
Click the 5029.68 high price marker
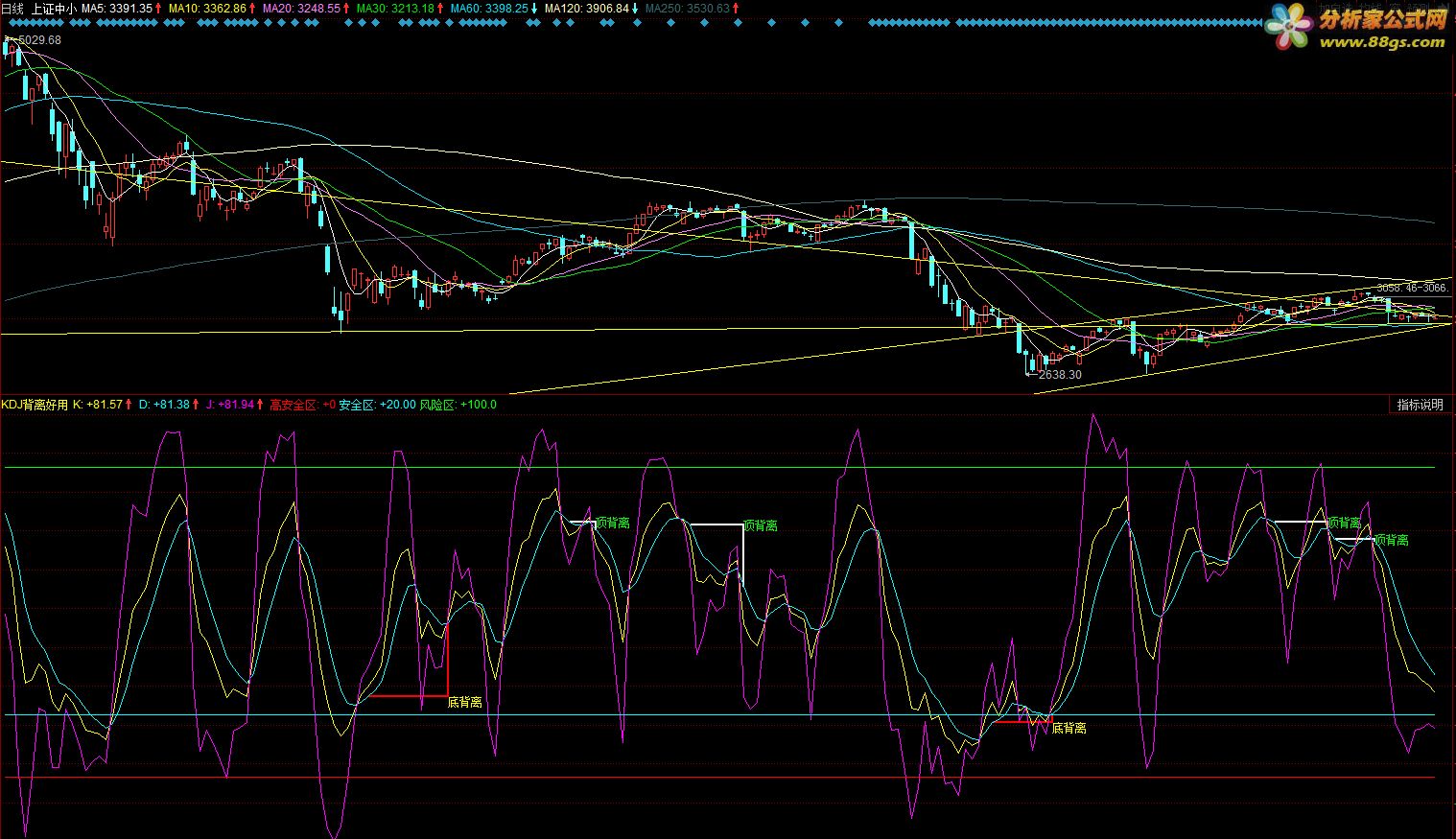(x=38, y=40)
